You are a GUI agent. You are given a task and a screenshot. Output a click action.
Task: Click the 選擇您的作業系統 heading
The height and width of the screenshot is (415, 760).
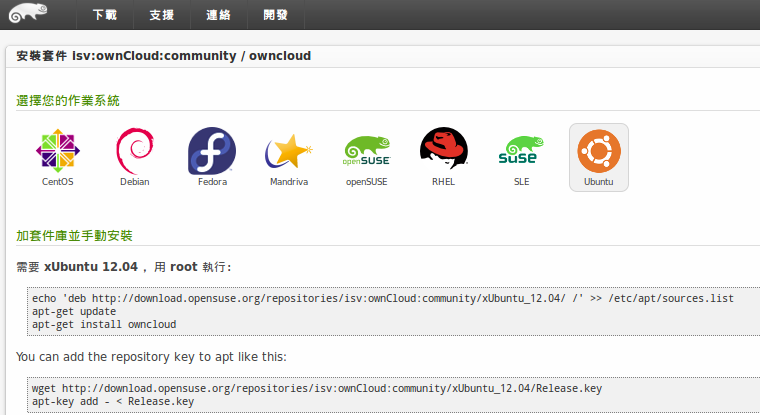click(x=68, y=101)
